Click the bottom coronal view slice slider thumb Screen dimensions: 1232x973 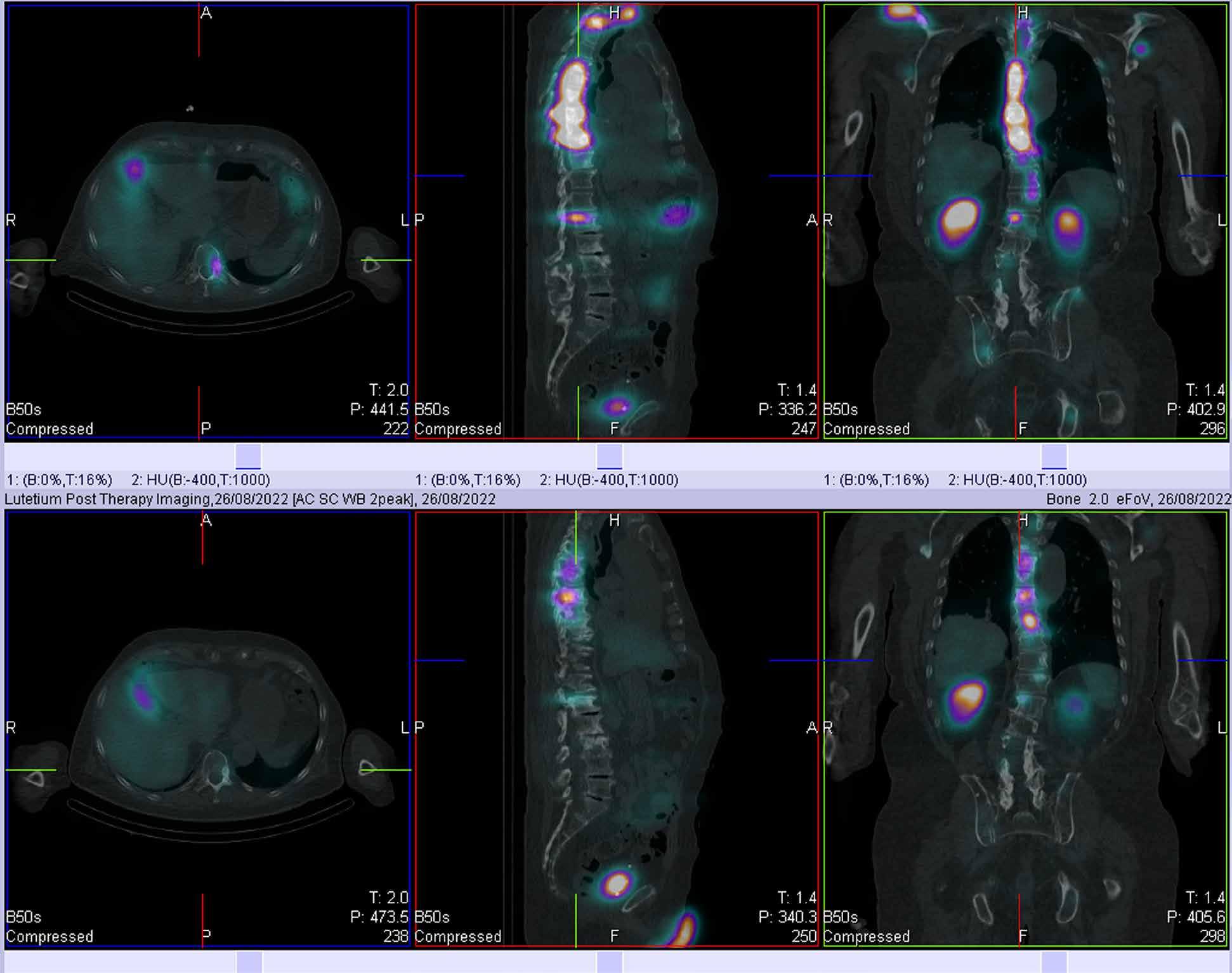click(x=1054, y=962)
